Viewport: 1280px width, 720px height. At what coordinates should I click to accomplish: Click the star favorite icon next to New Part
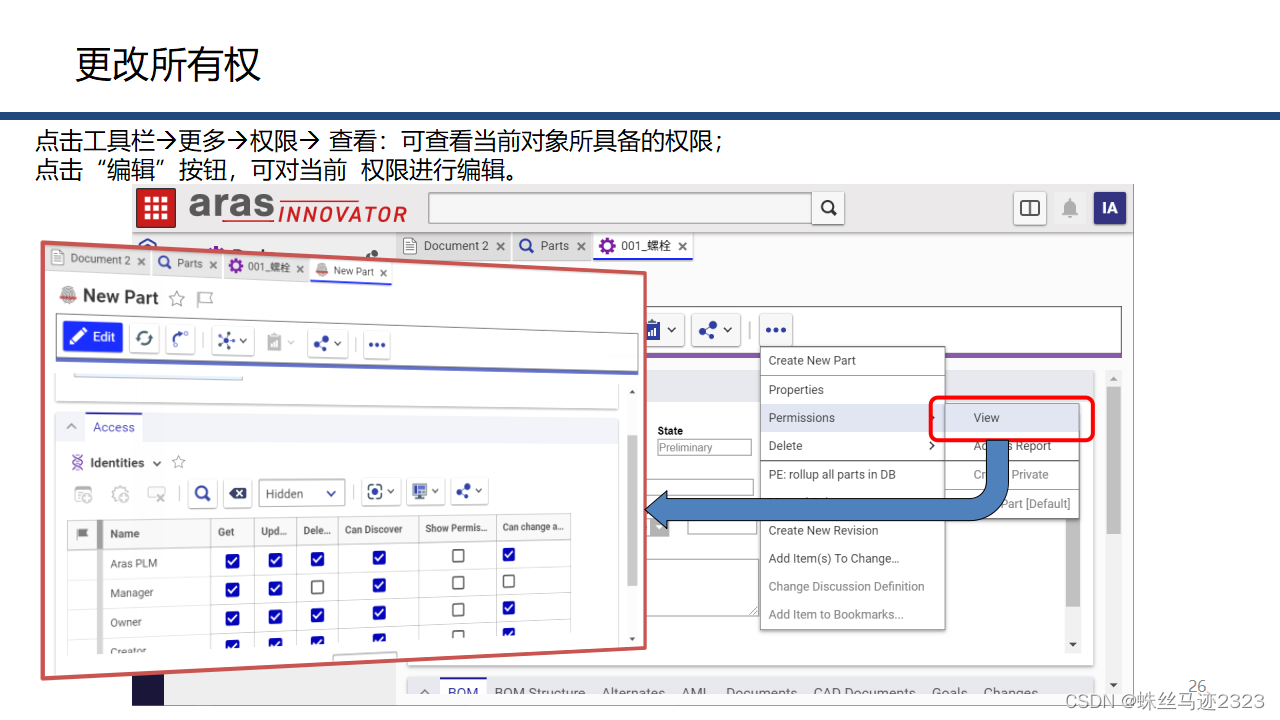176,296
